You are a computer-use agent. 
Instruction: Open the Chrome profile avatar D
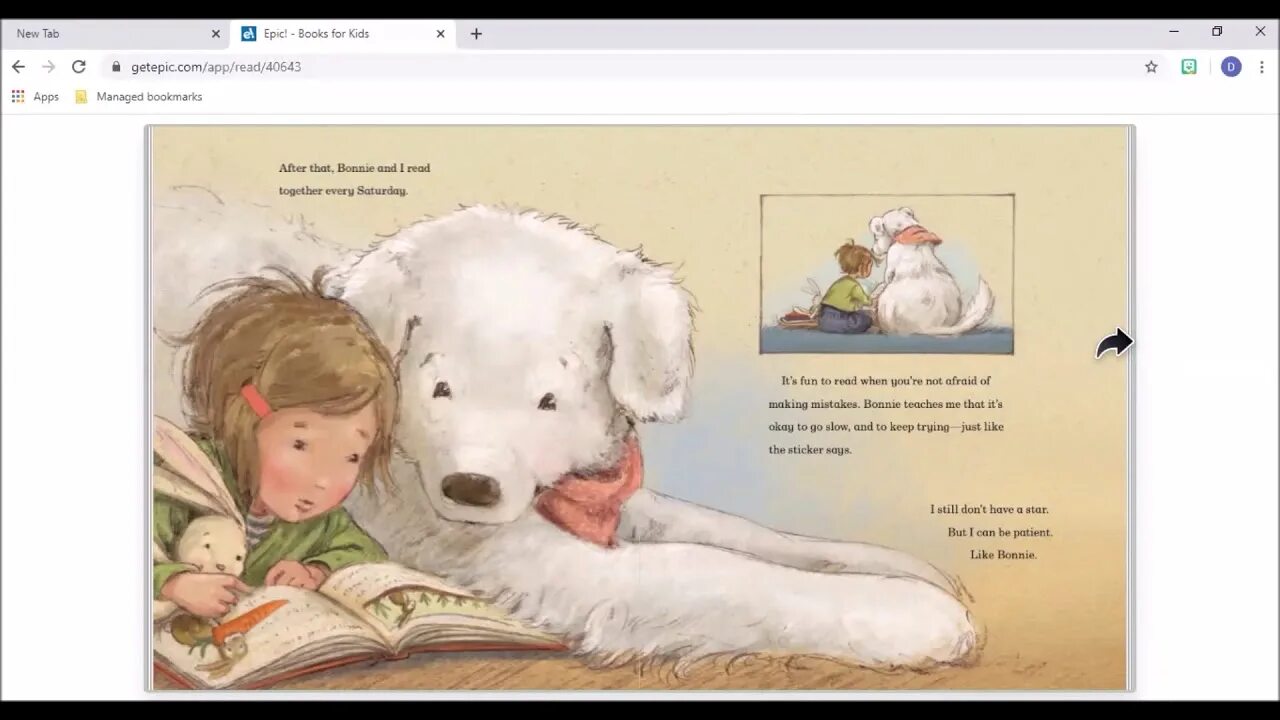(1231, 67)
